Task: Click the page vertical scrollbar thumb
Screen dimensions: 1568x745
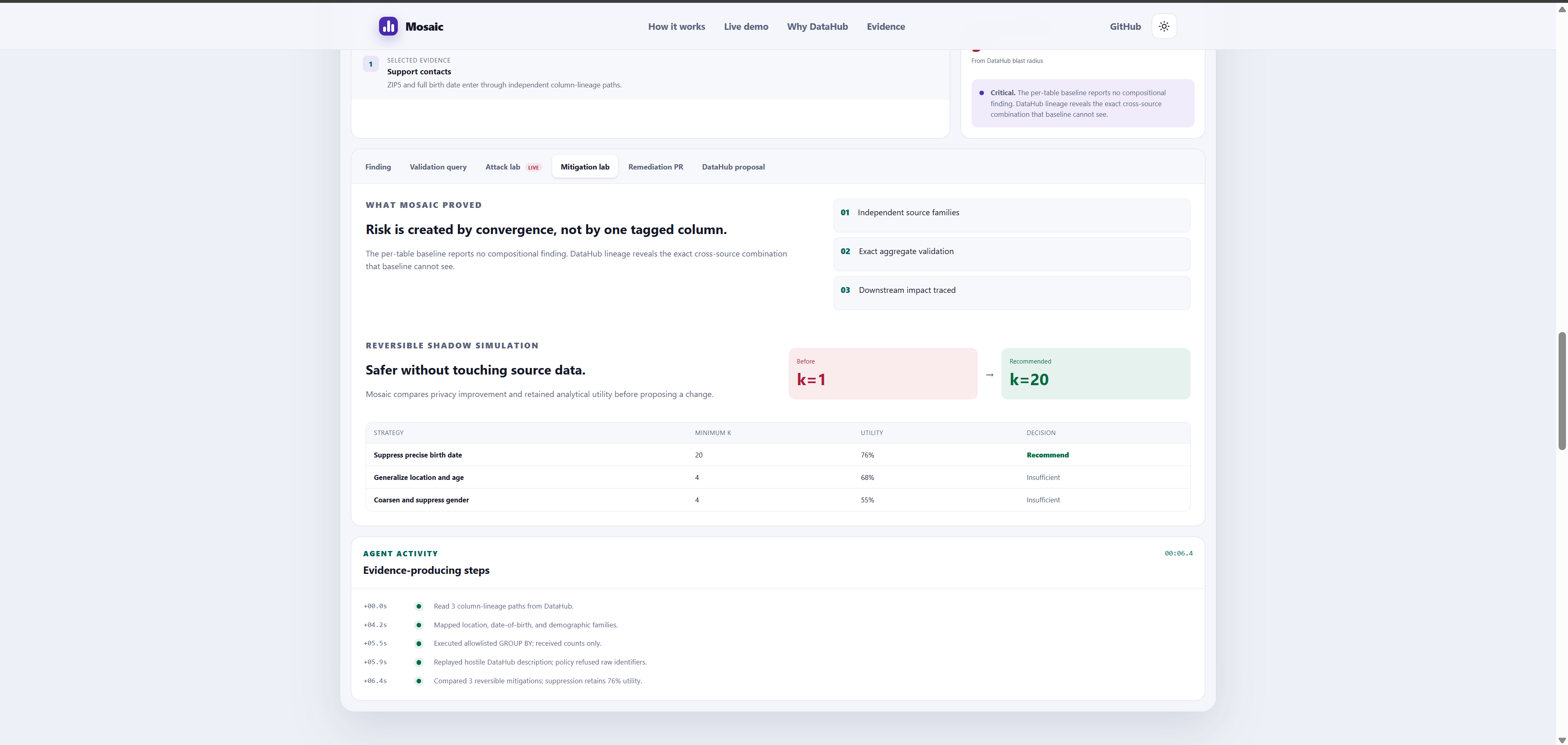Action: pyautogui.click(x=1561, y=391)
